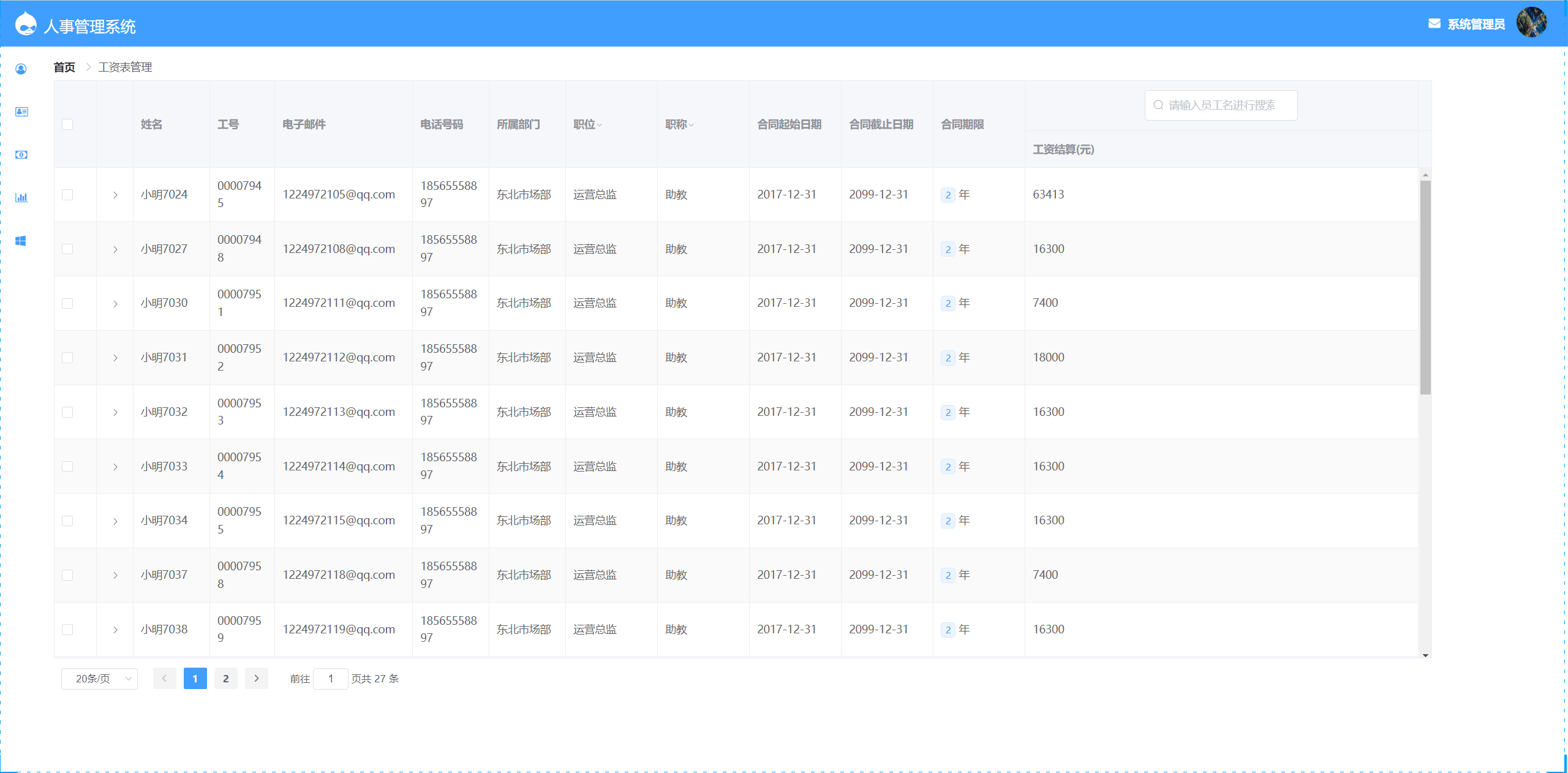Check the row for 小明7031
The image size is (1568, 773).
click(x=67, y=358)
